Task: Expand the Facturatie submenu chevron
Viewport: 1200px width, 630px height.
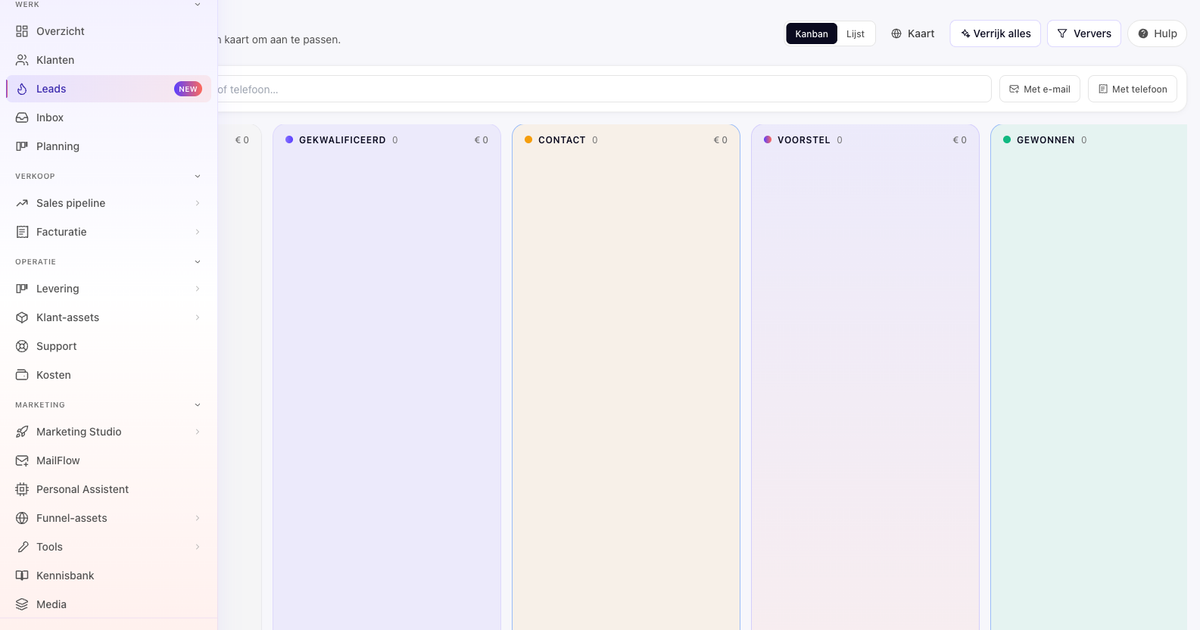Action: pos(197,232)
